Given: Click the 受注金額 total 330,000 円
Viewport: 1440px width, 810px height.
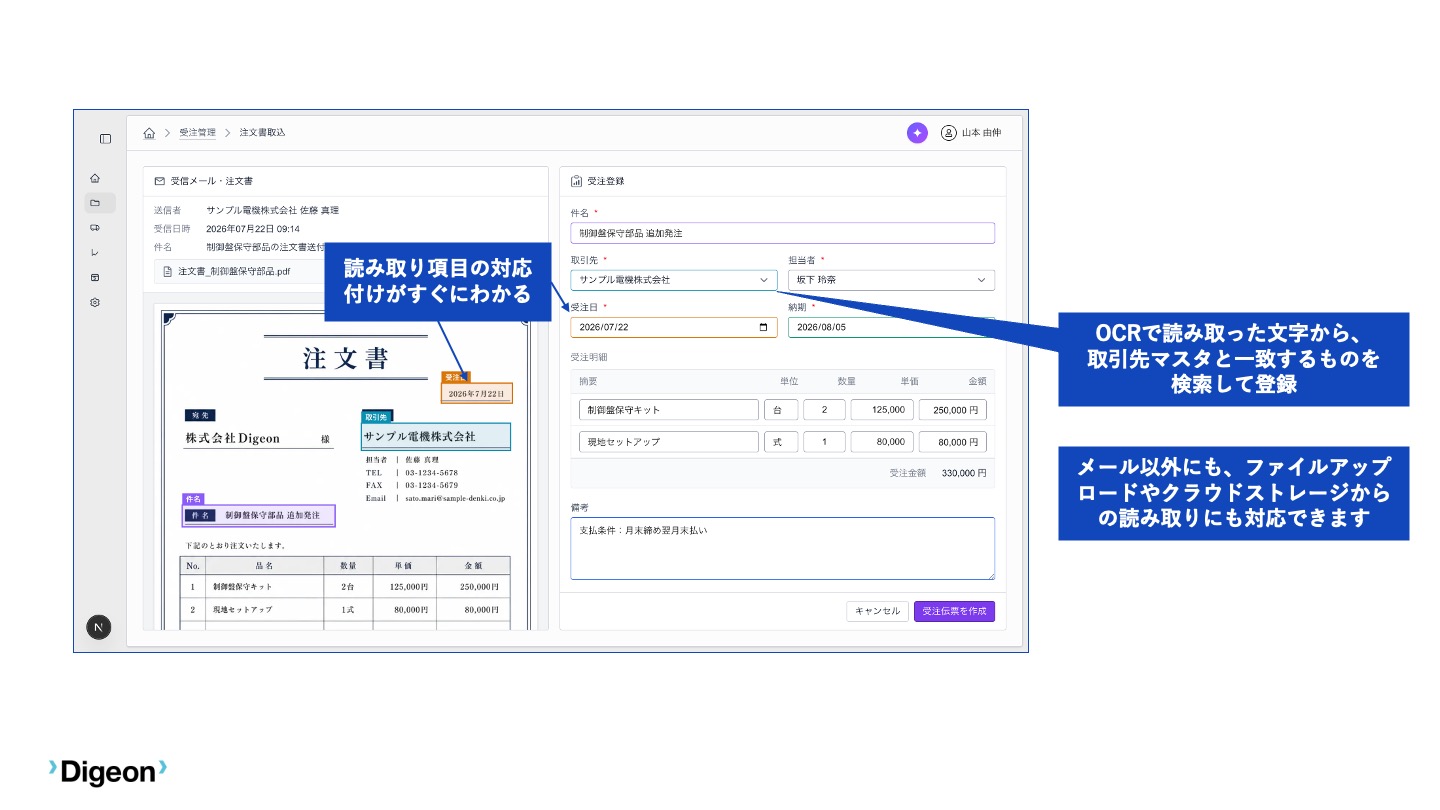Looking at the screenshot, I should coord(964,473).
